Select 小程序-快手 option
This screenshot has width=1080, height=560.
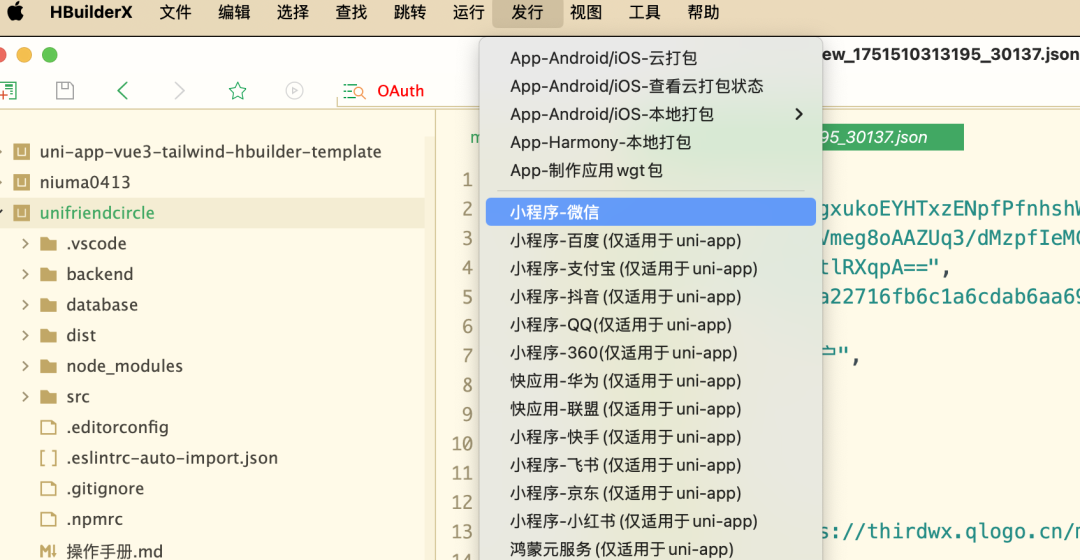point(650,437)
